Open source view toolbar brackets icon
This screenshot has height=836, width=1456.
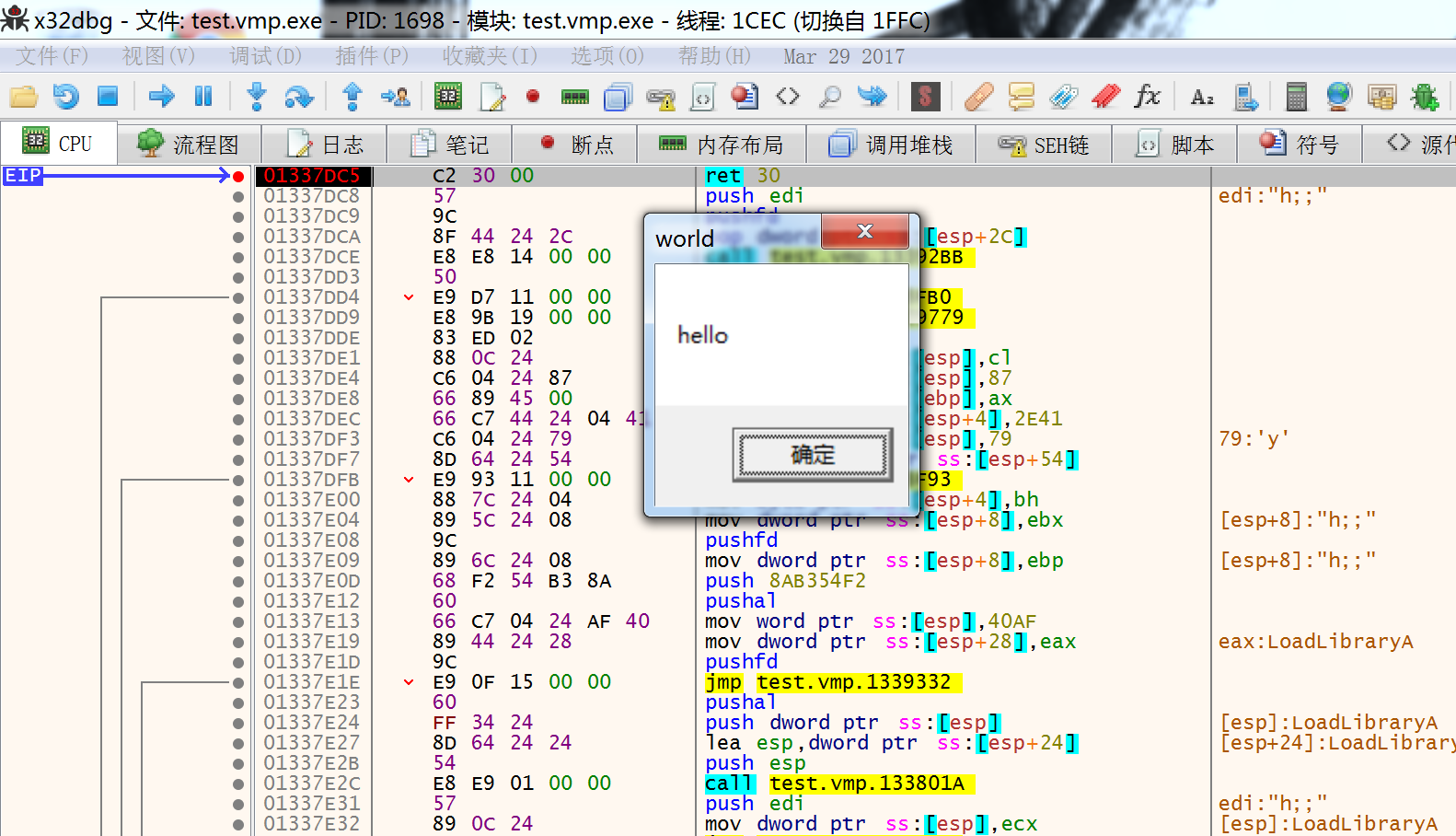click(788, 96)
